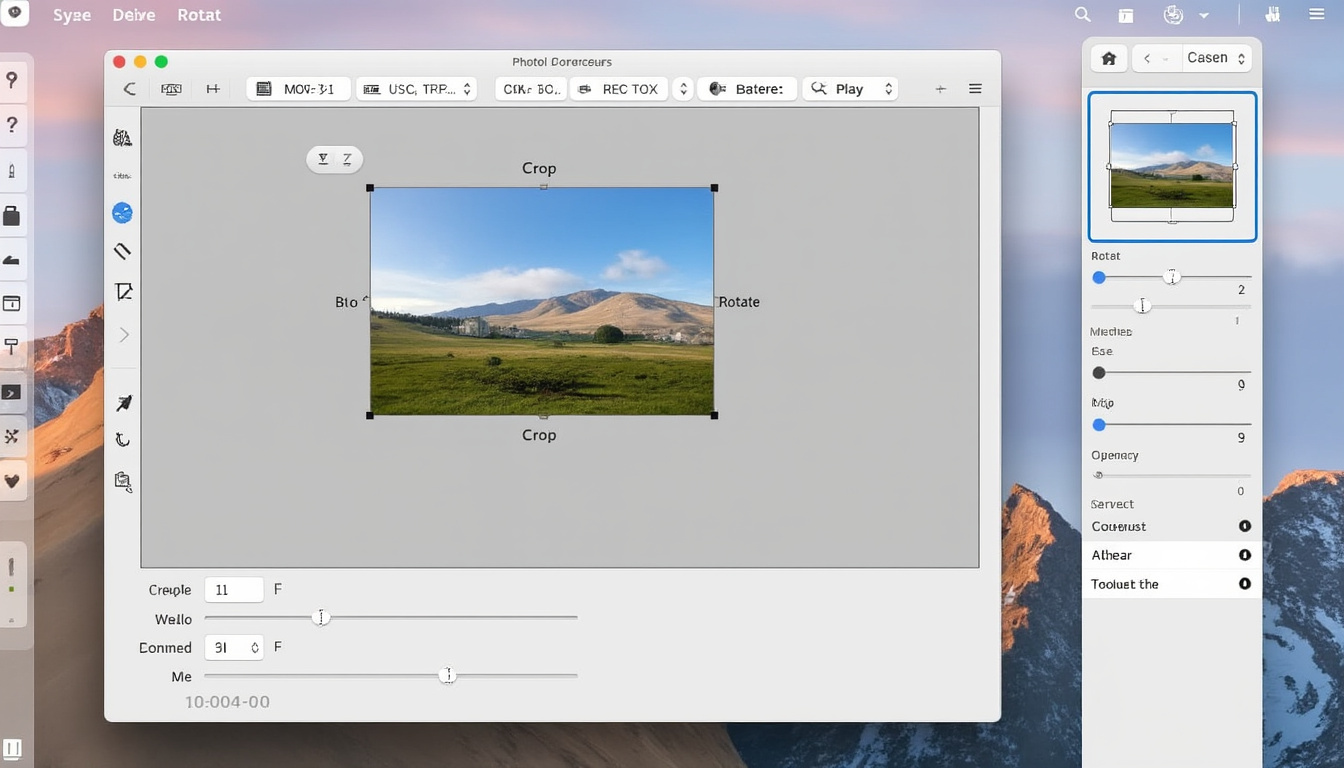
Task: Click the Crop label above the photo
Action: (x=539, y=169)
